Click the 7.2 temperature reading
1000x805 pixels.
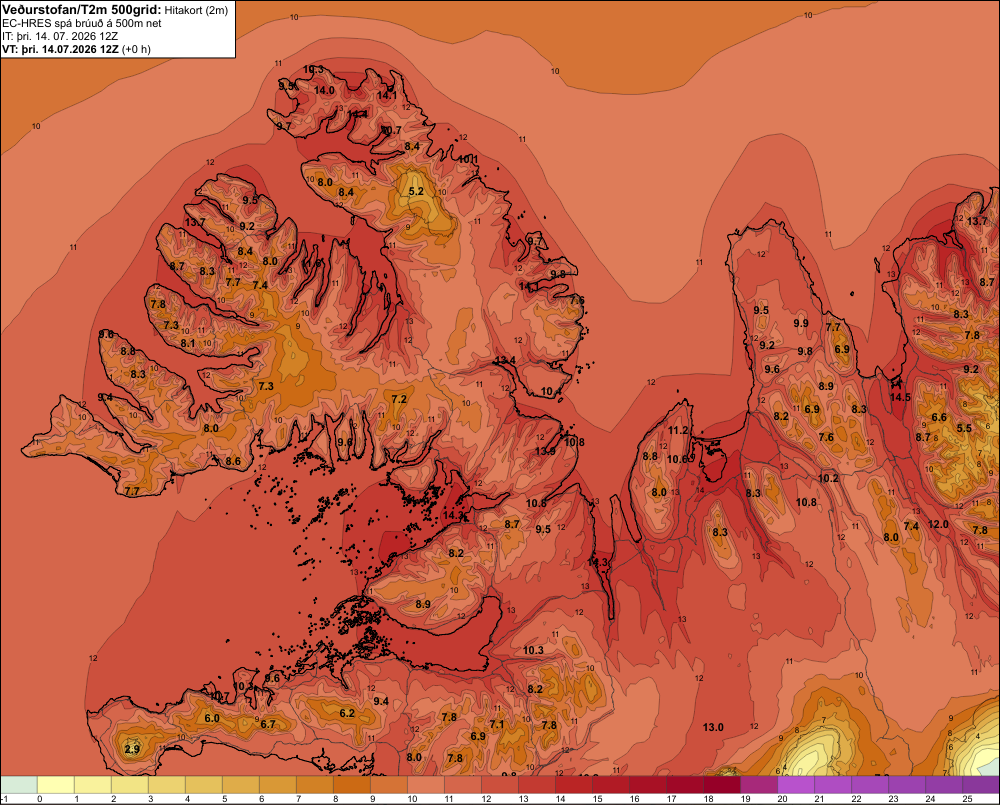399,399
